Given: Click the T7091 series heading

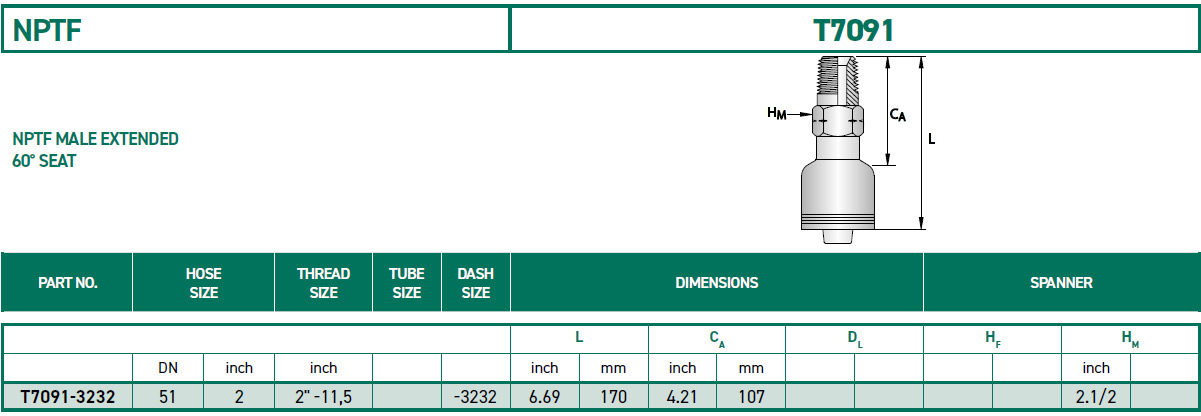Looking at the screenshot, I should pyautogui.click(x=855, y=30).
